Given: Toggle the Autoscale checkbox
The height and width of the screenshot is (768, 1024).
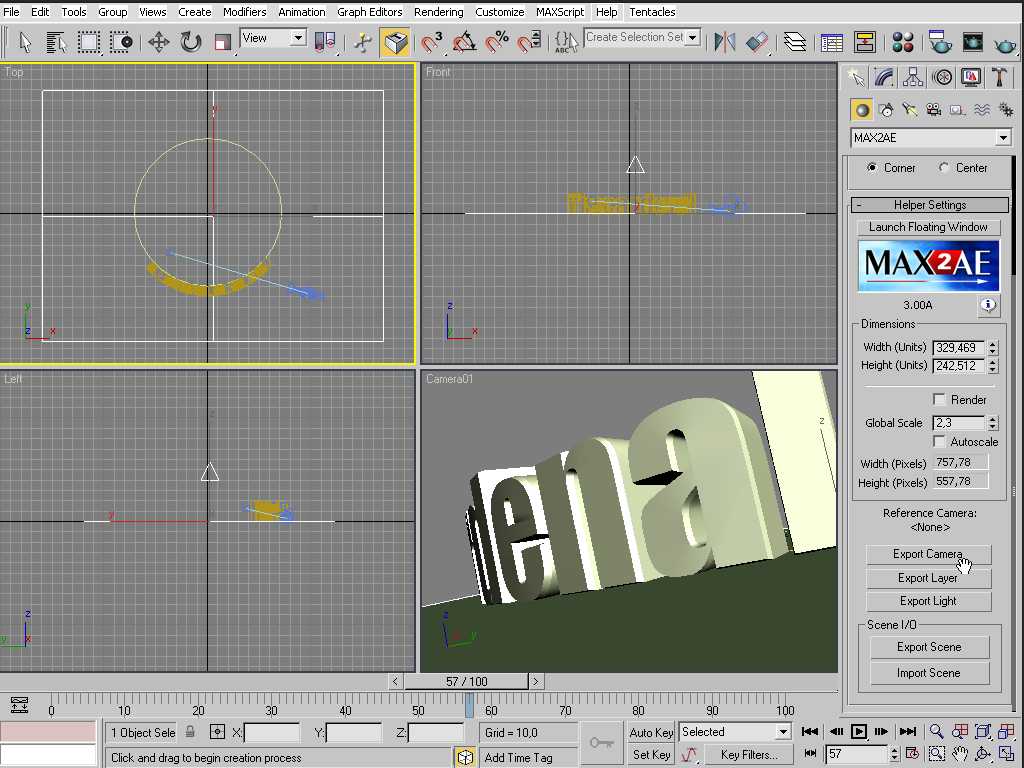Looking at the screenshot, I should click(939, 441).
